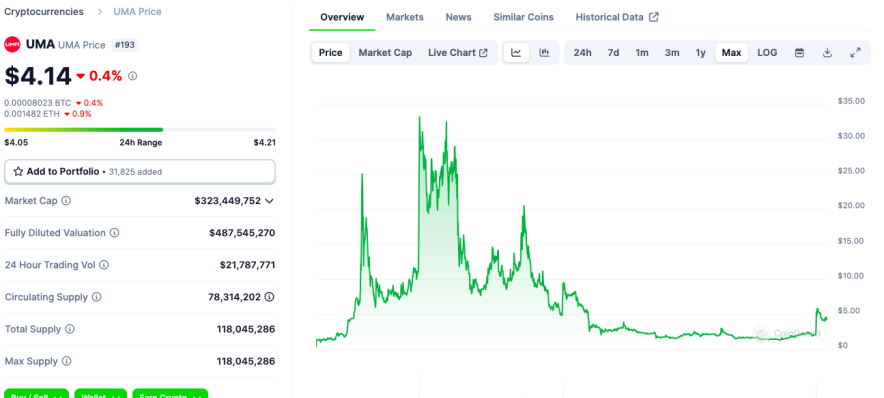Download chart data icon
Viewport: 884px width, 398px height.
[x=827, y=53]
